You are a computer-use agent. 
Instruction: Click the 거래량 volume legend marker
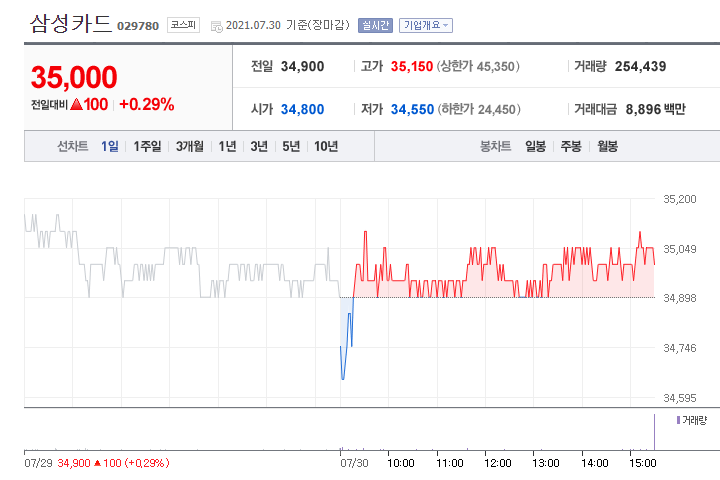click(678, 420)
